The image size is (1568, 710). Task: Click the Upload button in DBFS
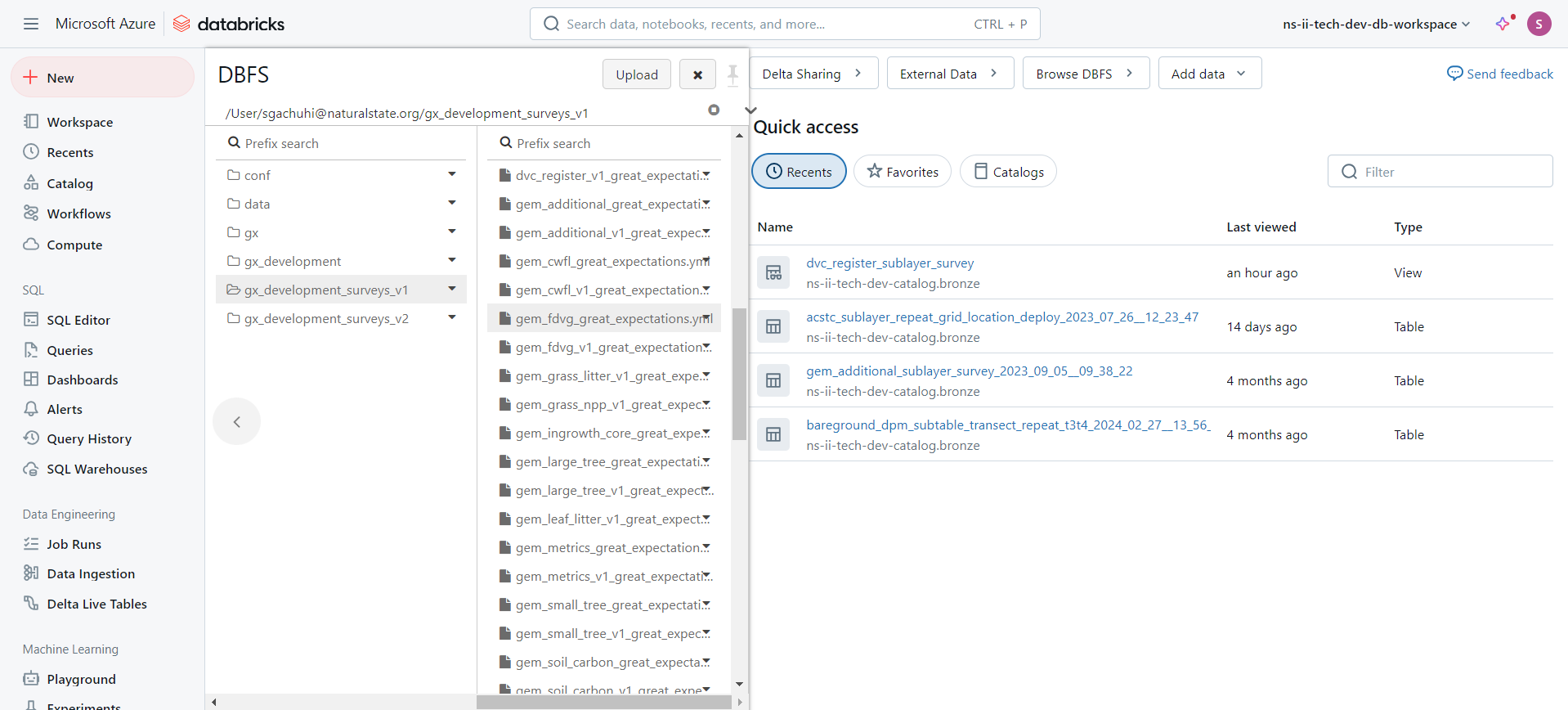(637, 74)
